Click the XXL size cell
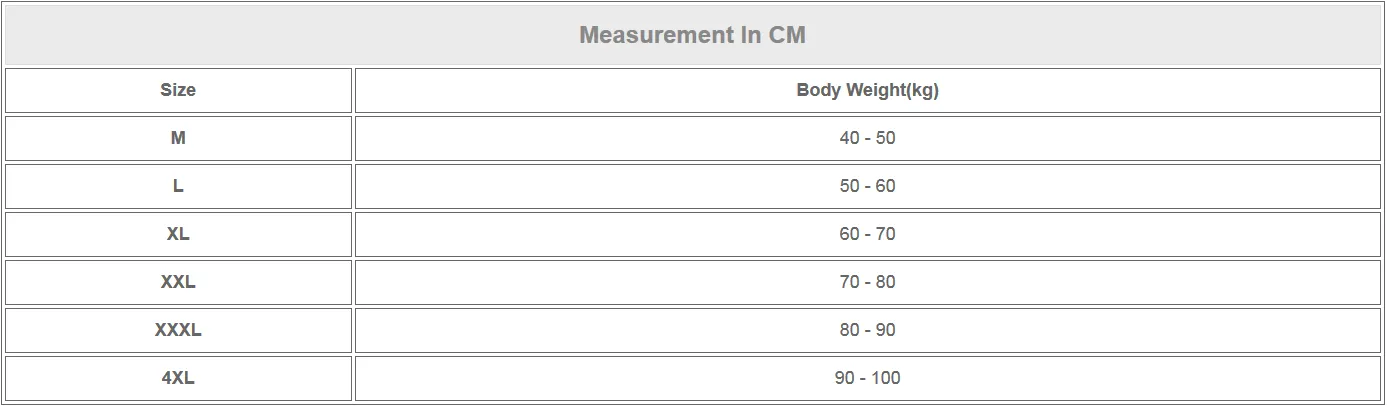1387x406 pixels. point(178,282)
